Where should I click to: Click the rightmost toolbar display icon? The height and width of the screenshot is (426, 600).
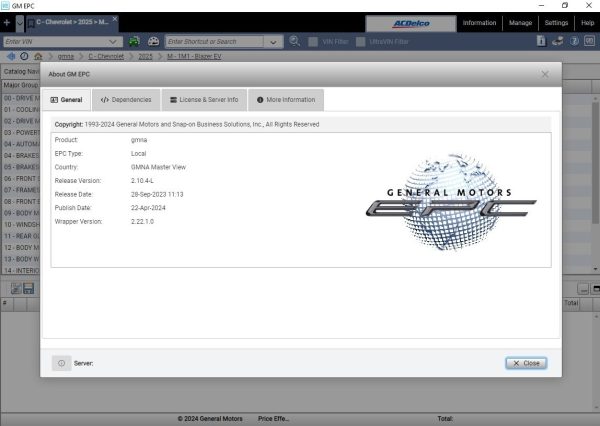589,41
